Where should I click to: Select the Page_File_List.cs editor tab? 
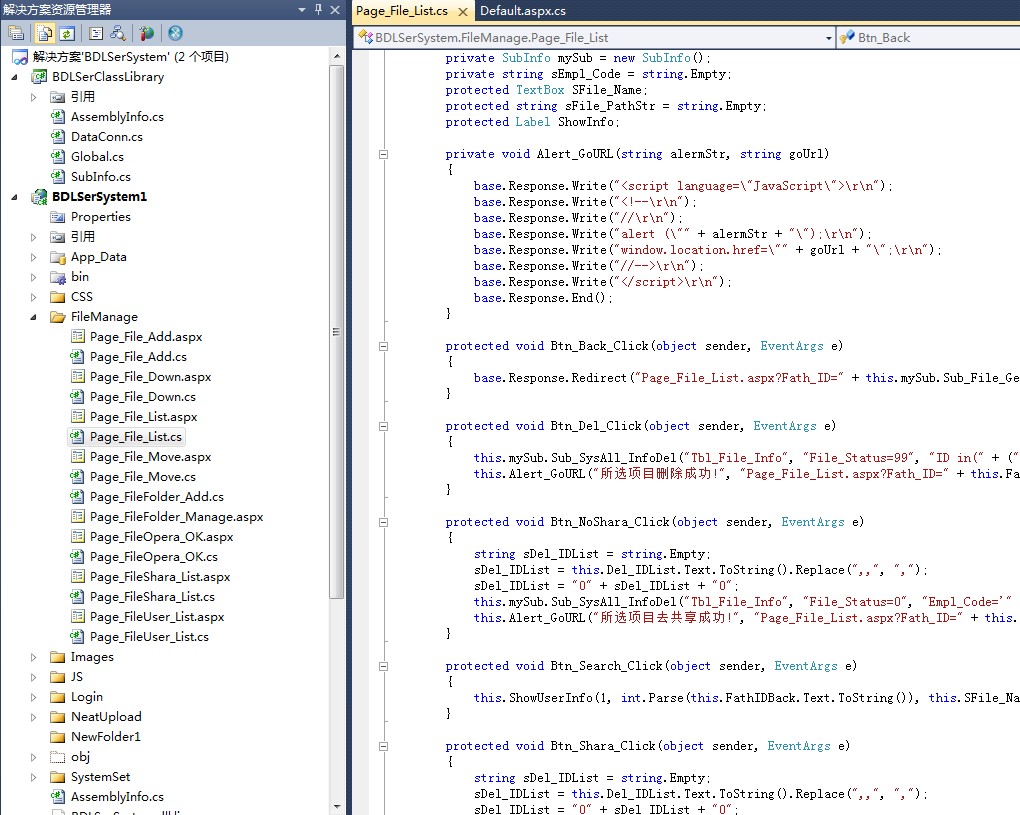[402, 11]
